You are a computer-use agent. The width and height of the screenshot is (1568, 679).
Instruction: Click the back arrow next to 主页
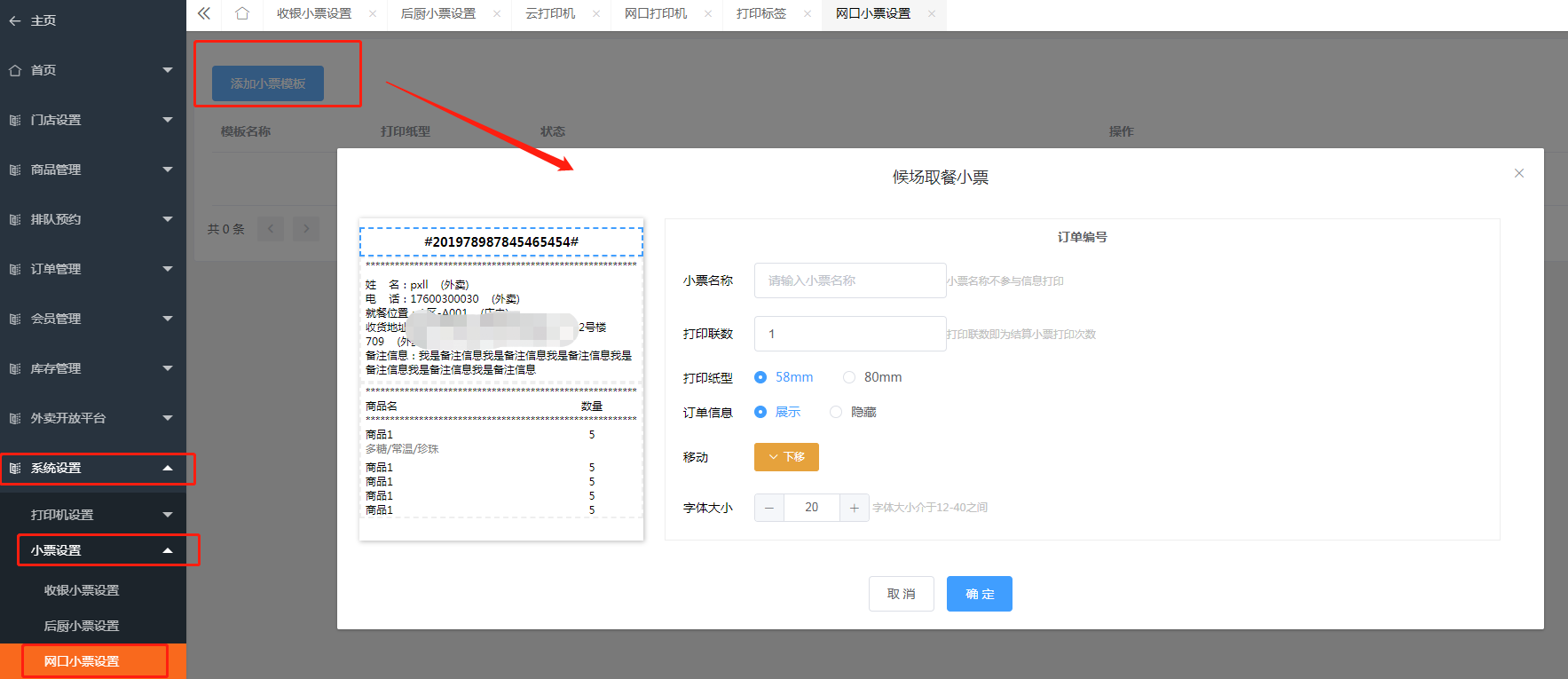15,20
